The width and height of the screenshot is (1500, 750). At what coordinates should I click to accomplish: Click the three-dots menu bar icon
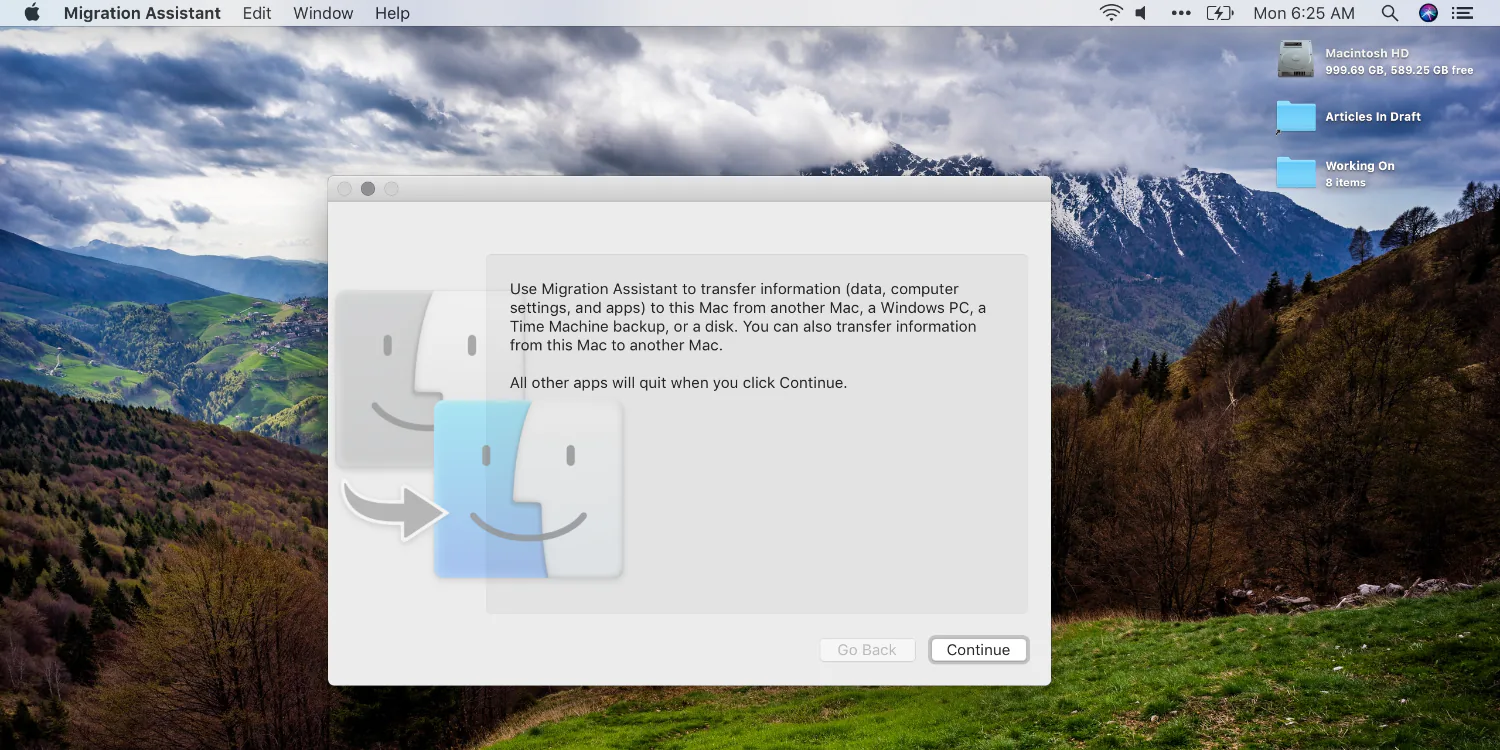(1181, 13)
